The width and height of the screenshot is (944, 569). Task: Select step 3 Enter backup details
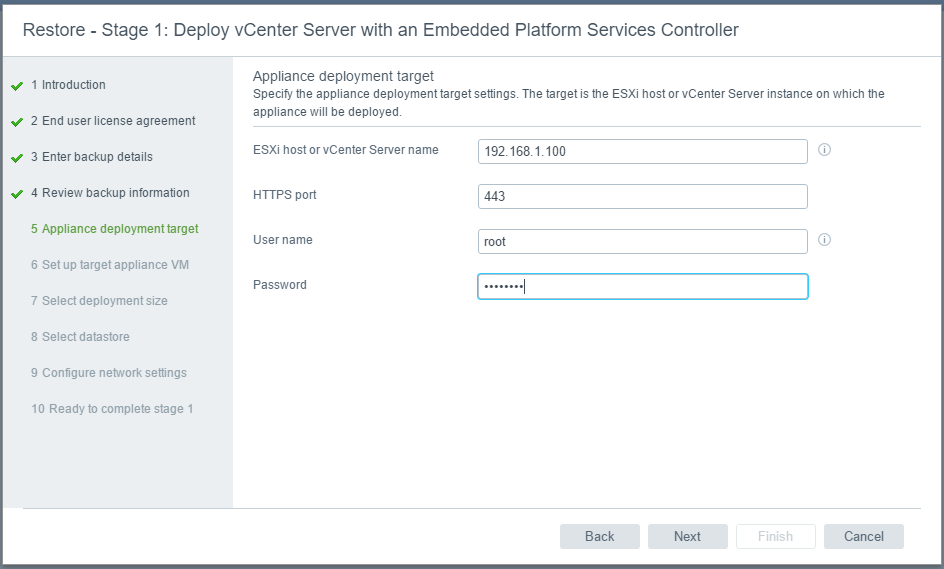coord(92,157)
